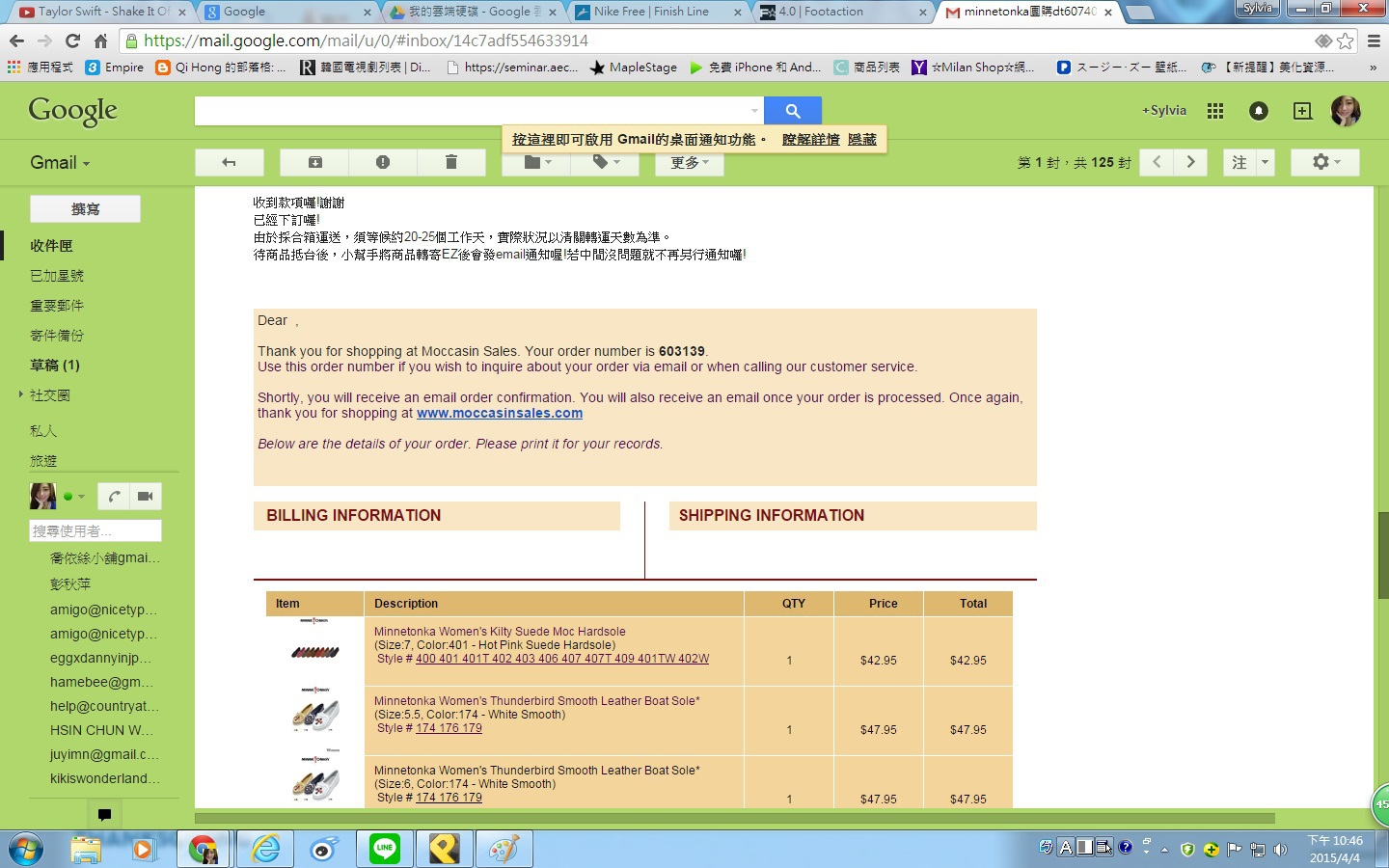This screenshot has height=868, width=1389.
Task: Expand the input tools dropdown arrow
Action: click(x=1265, y=162)
